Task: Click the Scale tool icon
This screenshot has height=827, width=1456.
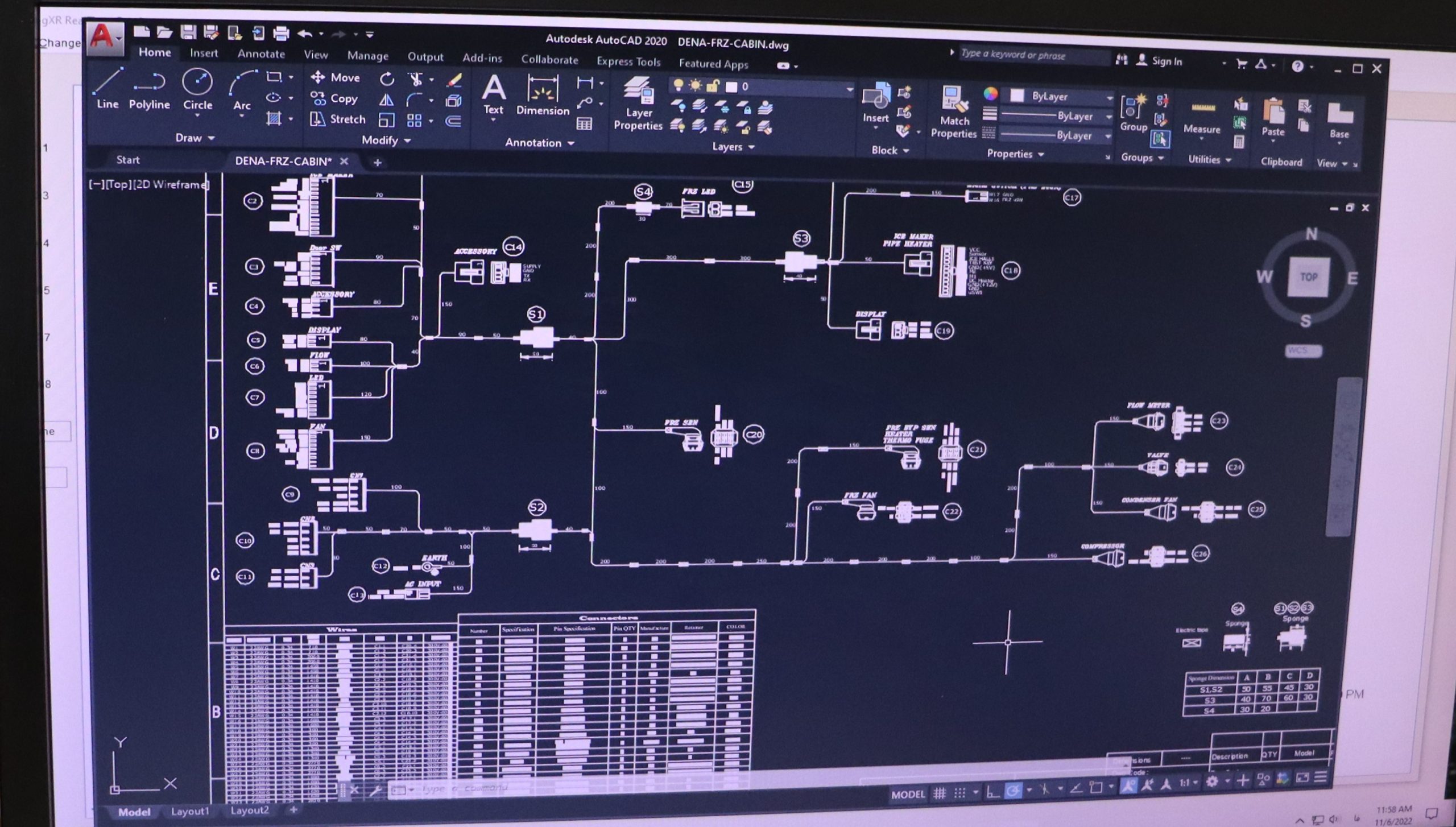Action: 386,121
